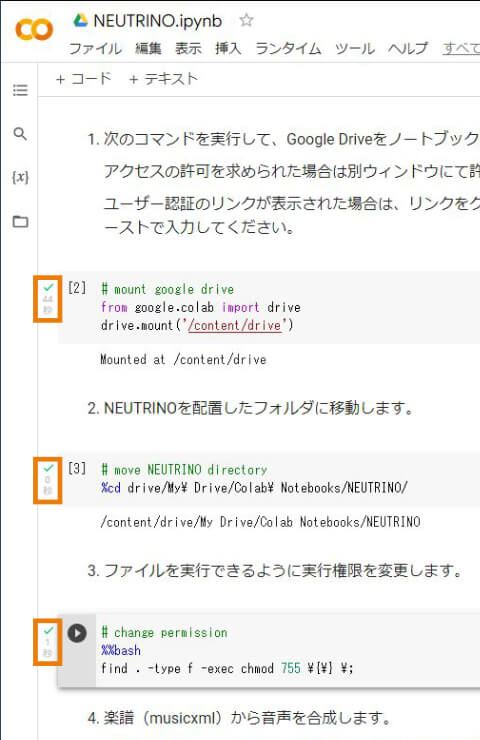Image resolution: width=480 pixels, height=740 pixels.
Task: Open the ランタイム menu
Action: [288, 48]
